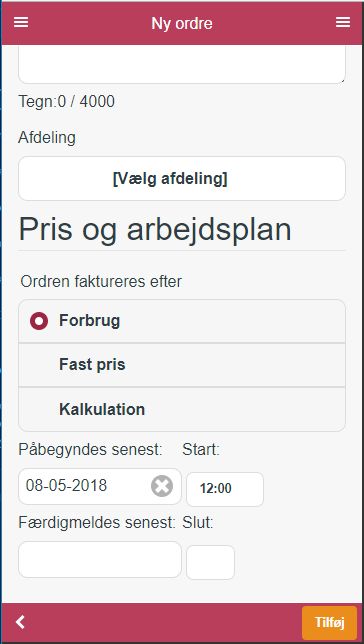Click the Afdeling field label
This screenshot has height=644, width=364.
click(47, 138)
